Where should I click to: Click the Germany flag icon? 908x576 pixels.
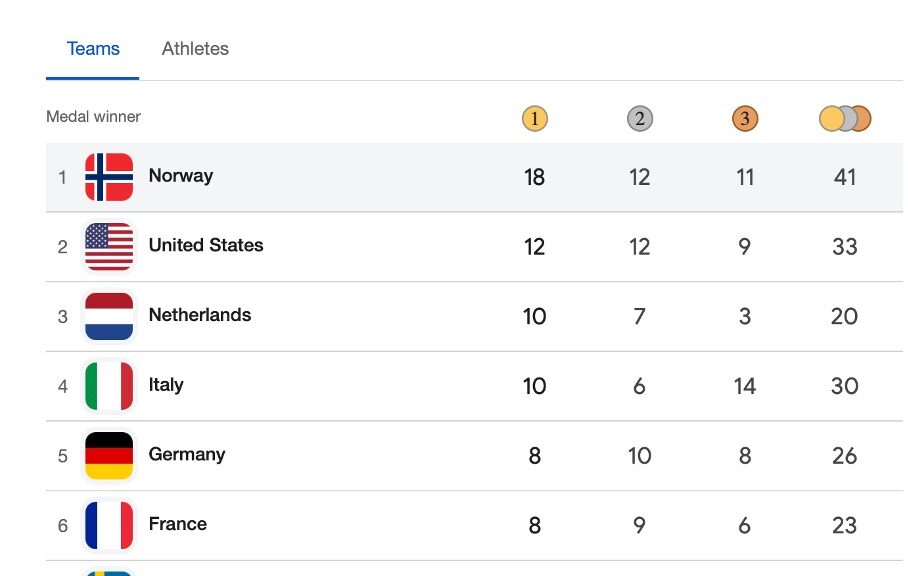(109, 456)
